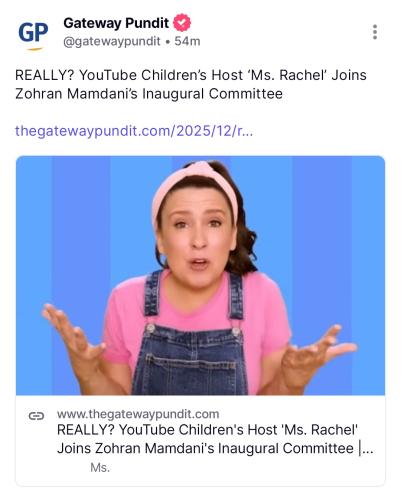Open the Ms. Rachel preview image
The height and width of the screenshot is (500, 401).
[200, 275]
